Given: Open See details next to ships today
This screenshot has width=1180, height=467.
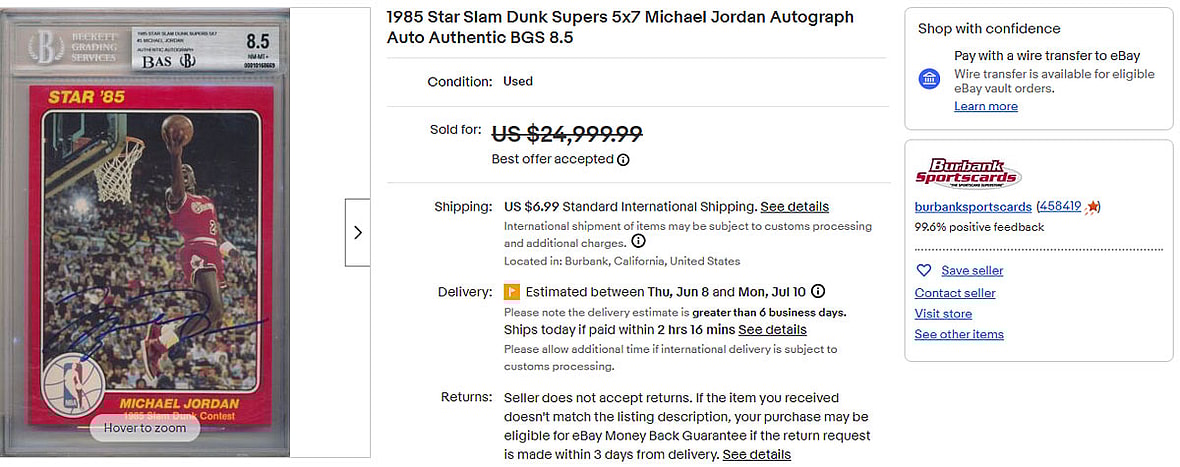Looking at the screenshot, I should [x=772, y=330].
